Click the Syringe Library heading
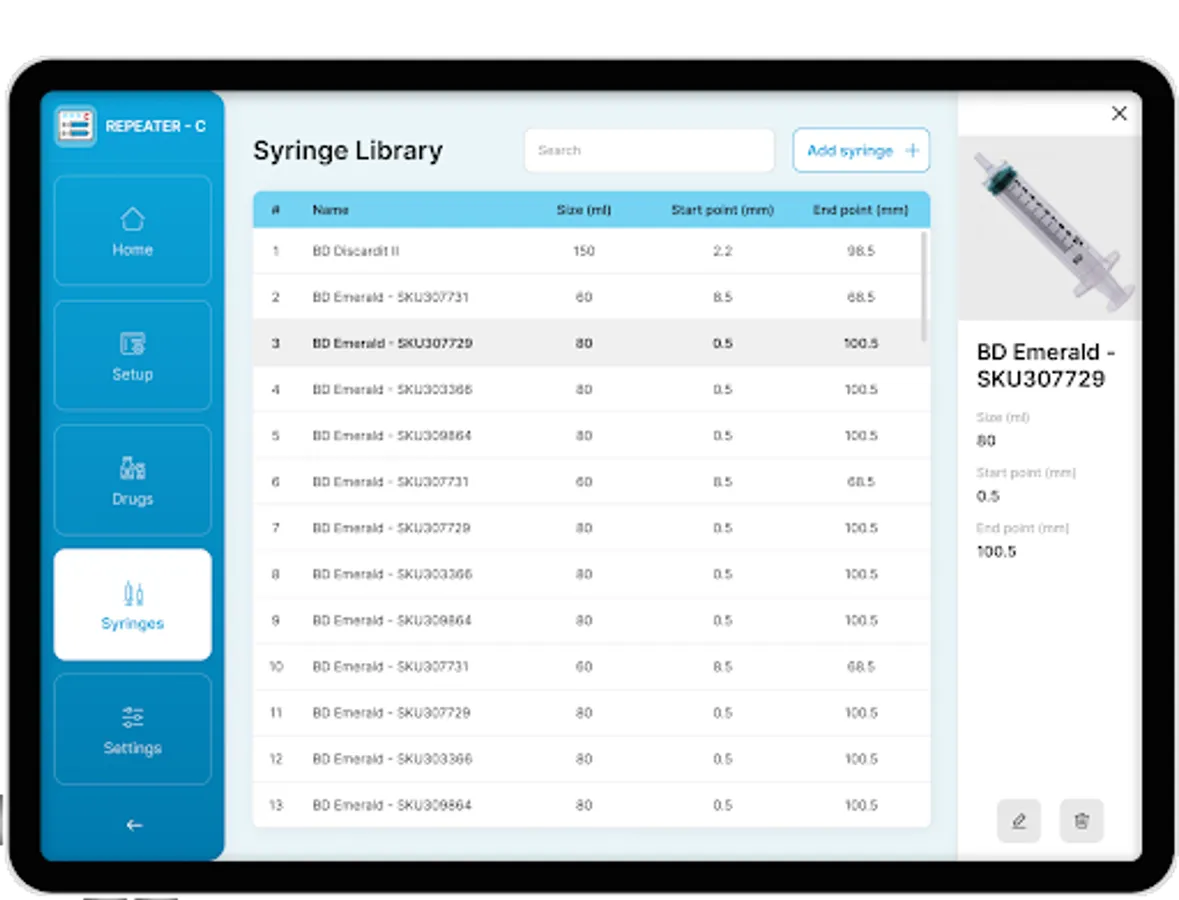This screenshot has width=1179, height=900. click(x=347, y=150)
